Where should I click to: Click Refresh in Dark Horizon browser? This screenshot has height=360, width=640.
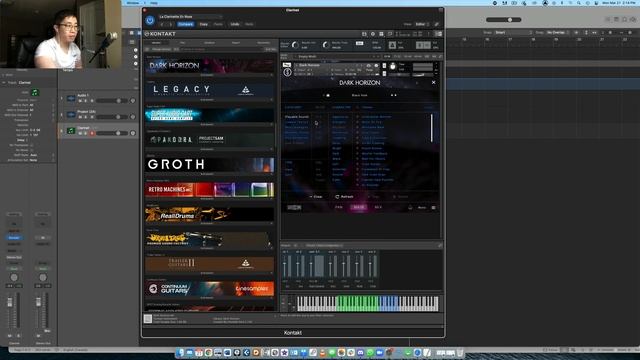point(344,197)
